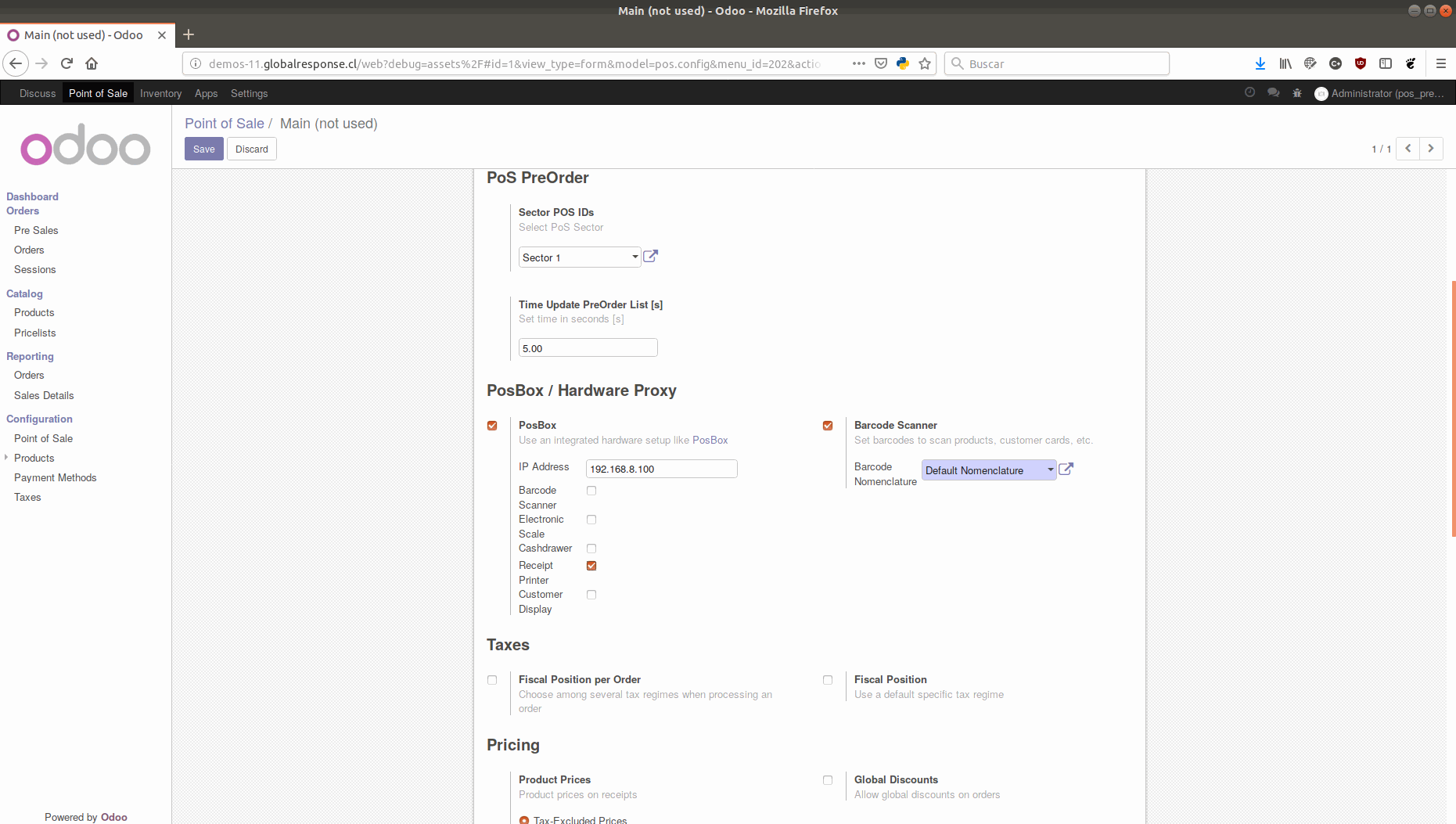The width and height of the screenshot is (1456, 824).
Task: Open the Firefox downloads arrow icon
Action: coord(1260,63)
